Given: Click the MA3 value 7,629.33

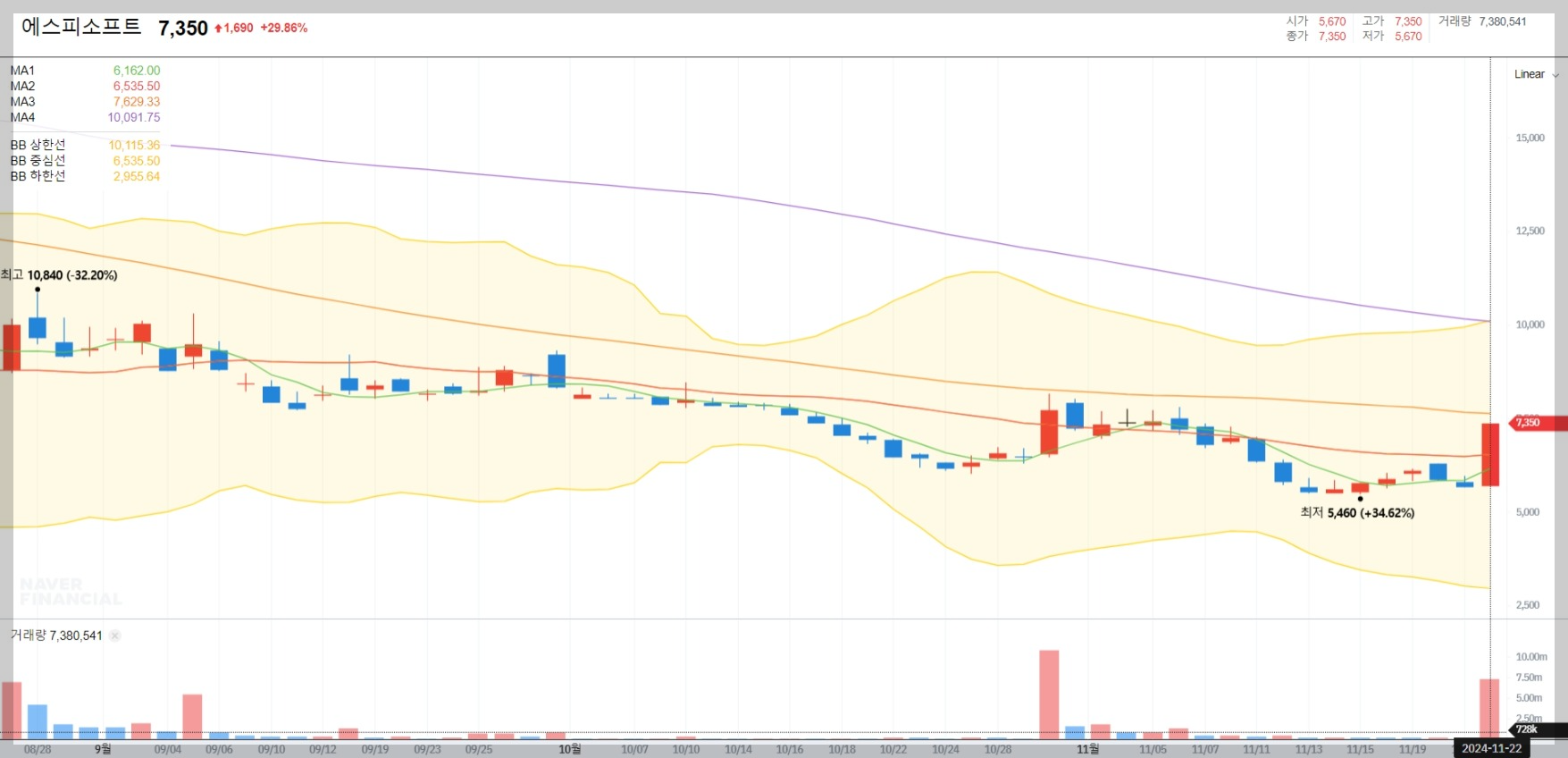Looking at the screenshot, I should [x=137, y=102].
